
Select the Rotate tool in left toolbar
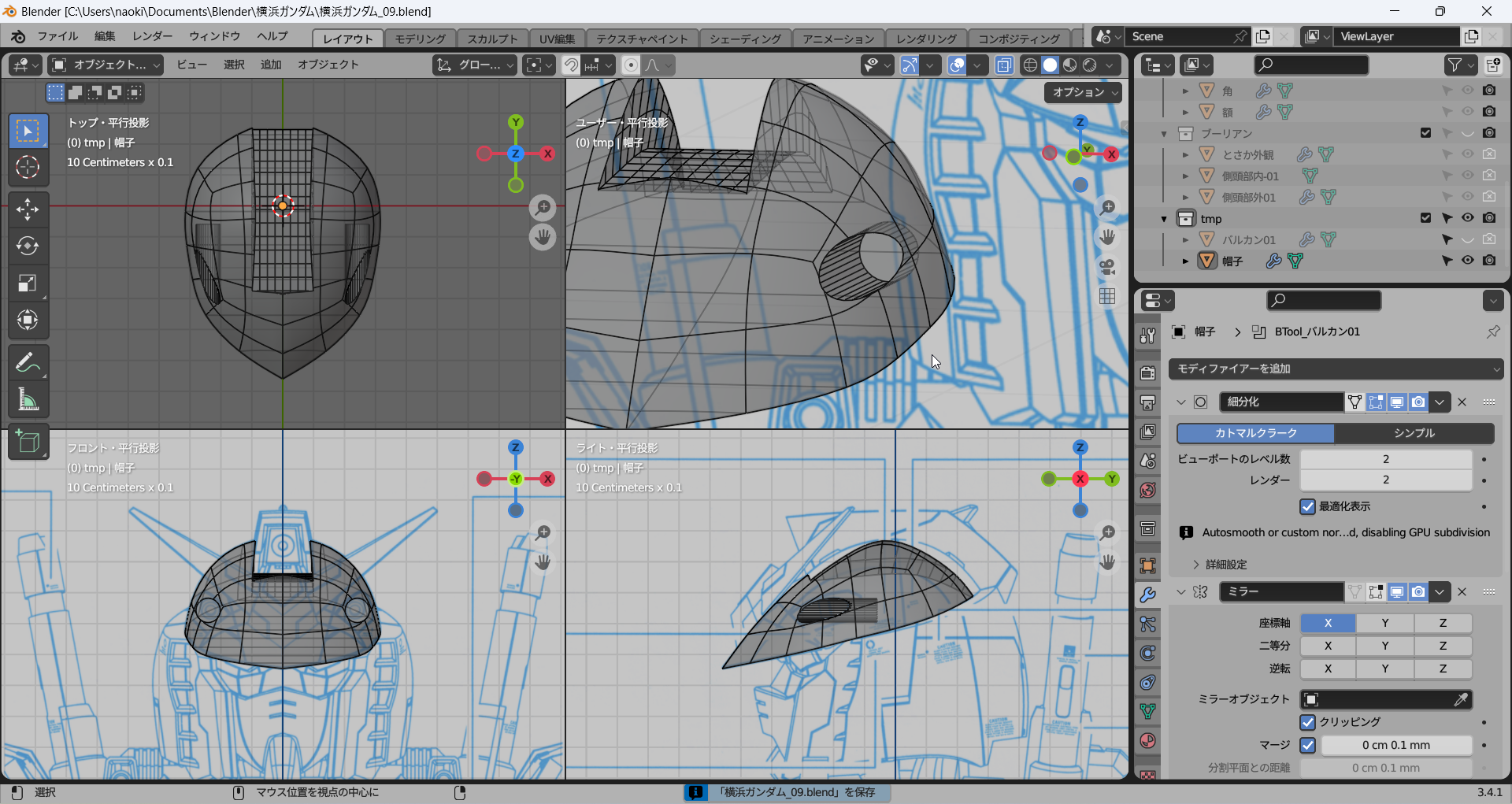coord(28,246)
